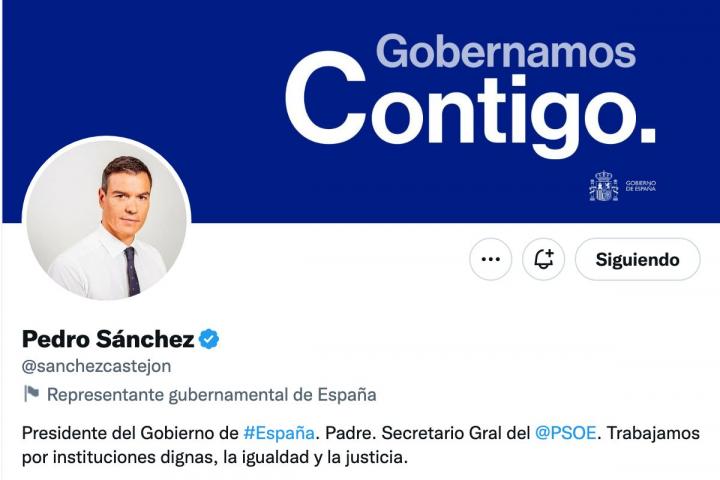Click the Presidente del Gobierno de bio text
Viewport: 720px width, 480px height.
point(130,433)
